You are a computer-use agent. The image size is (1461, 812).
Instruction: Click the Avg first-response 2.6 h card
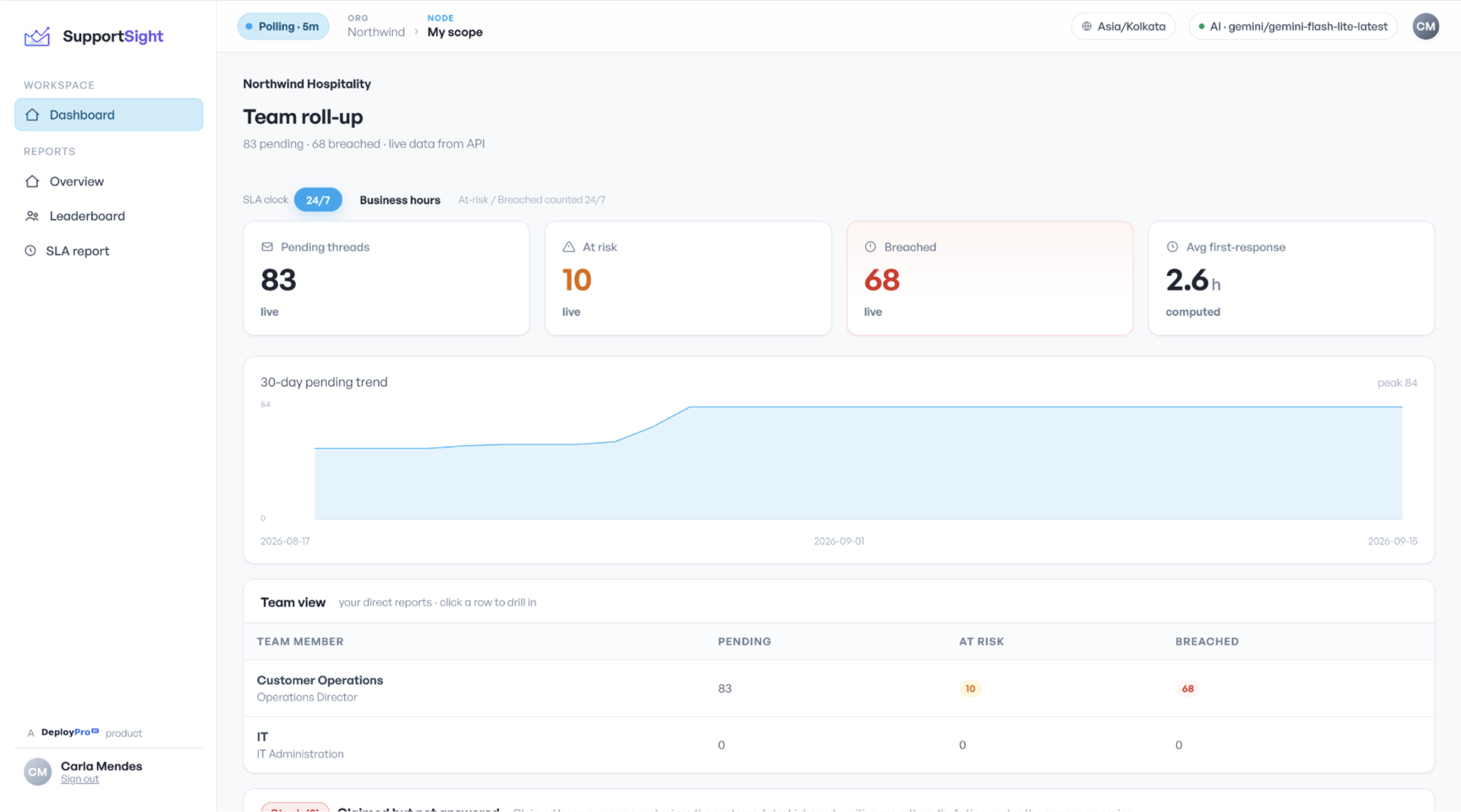[x=1292, y=278]
